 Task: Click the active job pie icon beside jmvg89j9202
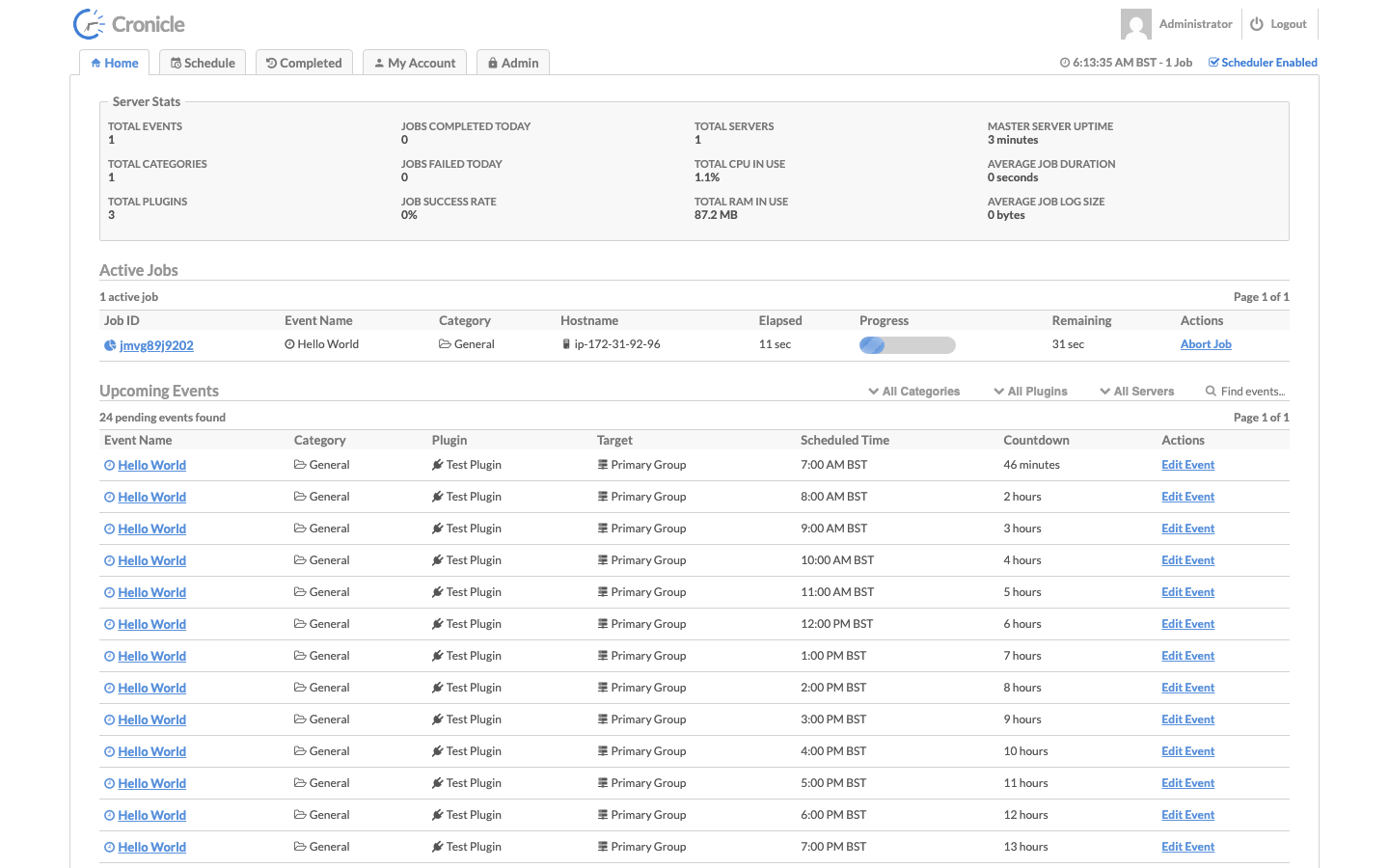[110, 345]
